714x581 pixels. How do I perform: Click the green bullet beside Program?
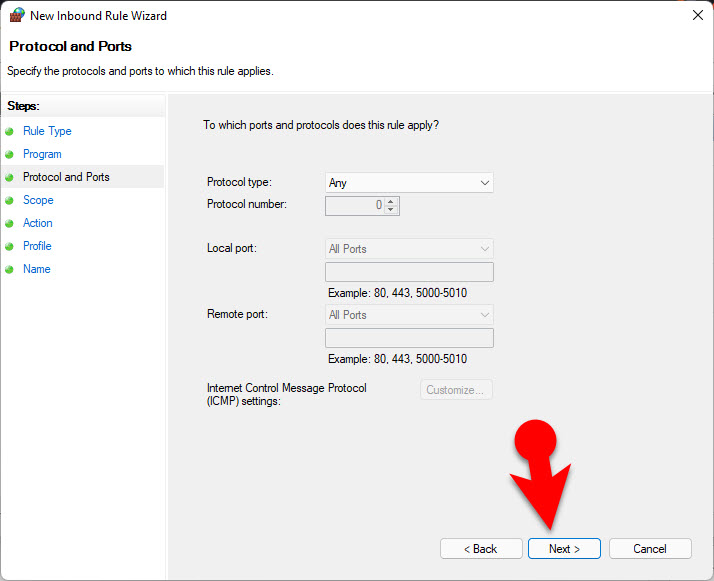coord(9,154)
